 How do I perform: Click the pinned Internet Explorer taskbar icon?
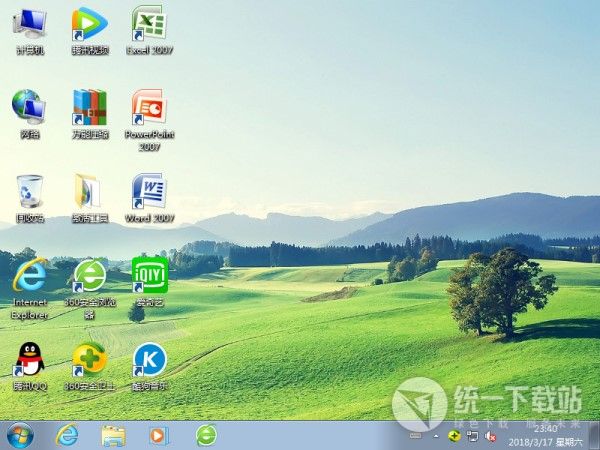click(67, 435)
